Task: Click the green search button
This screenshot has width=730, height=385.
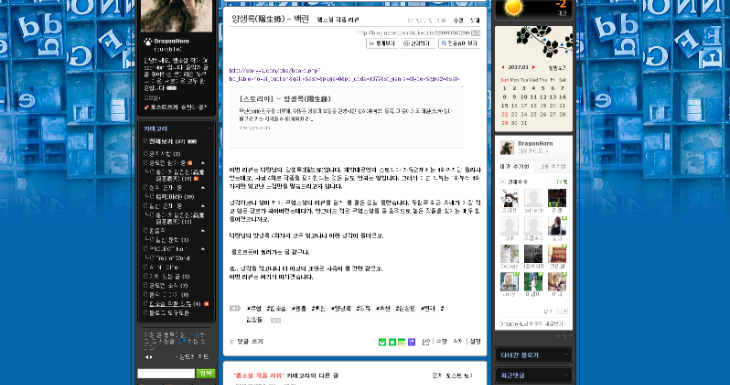Action: pos(206,373)
